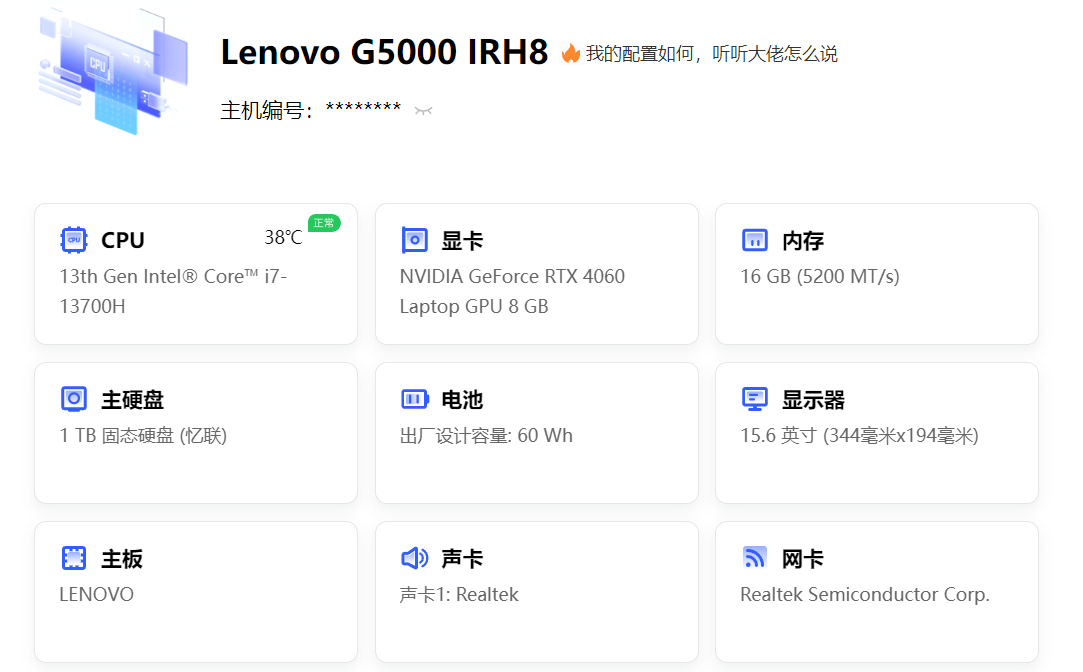
Task: Click the 电池 battery icon
Action: click(x=414, y=398)
